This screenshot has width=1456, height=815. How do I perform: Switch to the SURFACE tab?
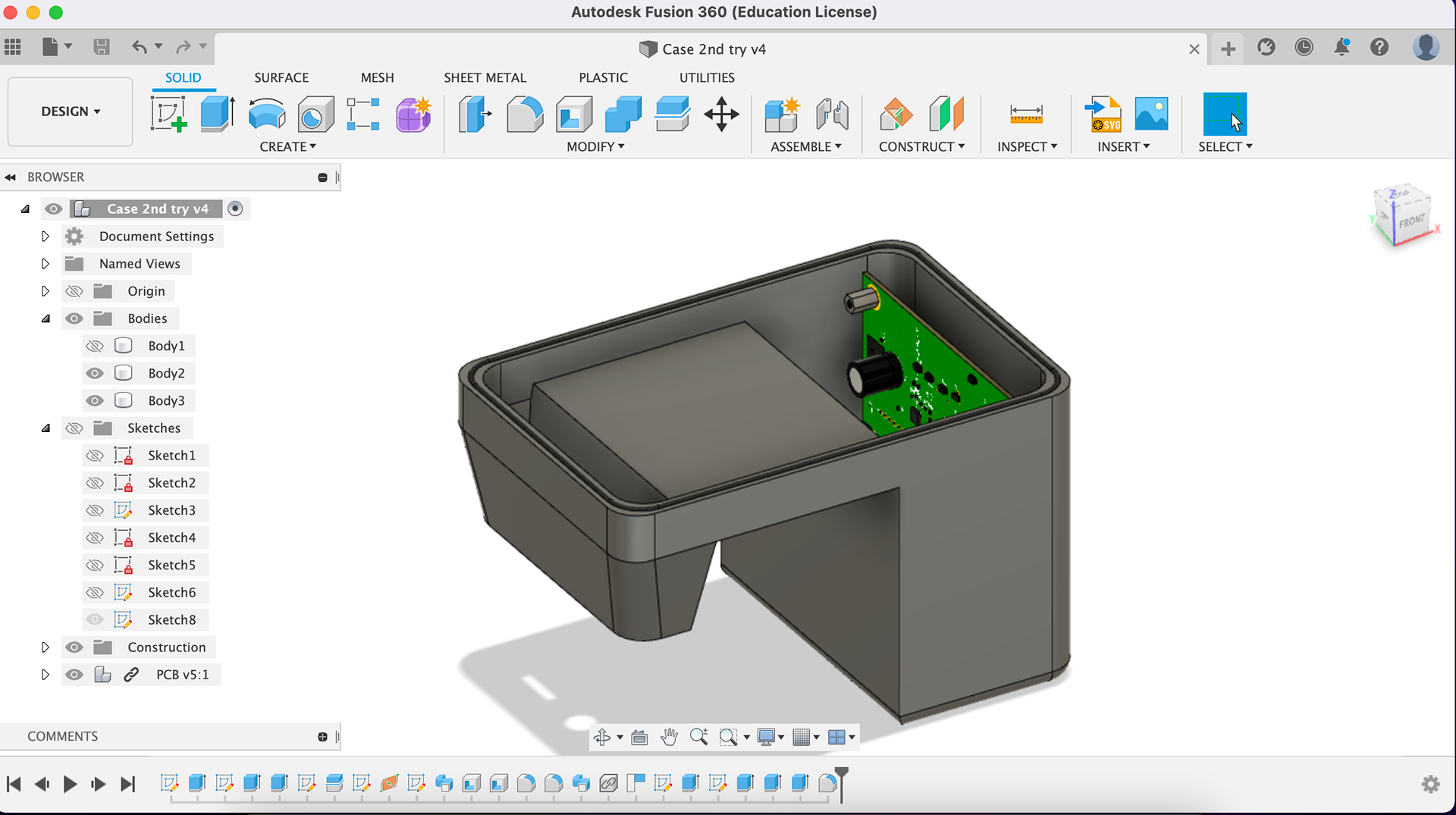[x=281, y=77]
